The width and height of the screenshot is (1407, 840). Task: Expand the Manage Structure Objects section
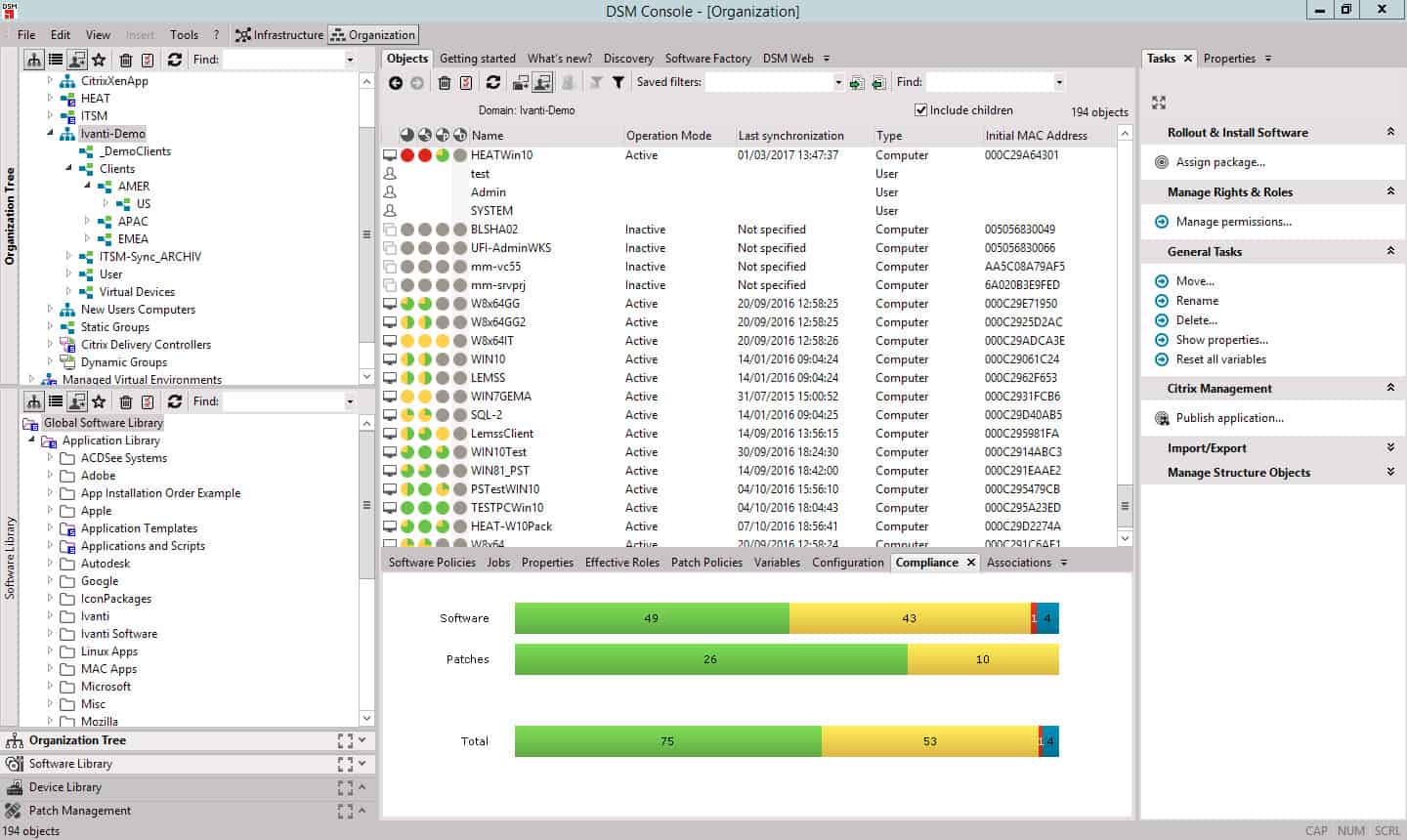pyautogui.click(x=1390, y=473)
